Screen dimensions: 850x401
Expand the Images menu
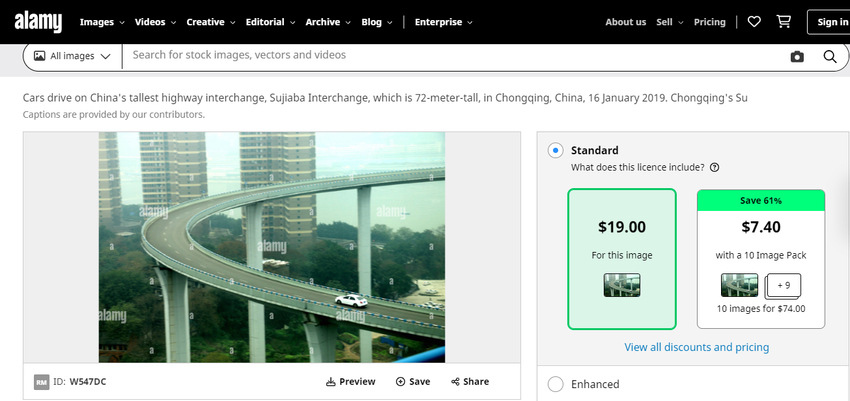pos(102,22)
